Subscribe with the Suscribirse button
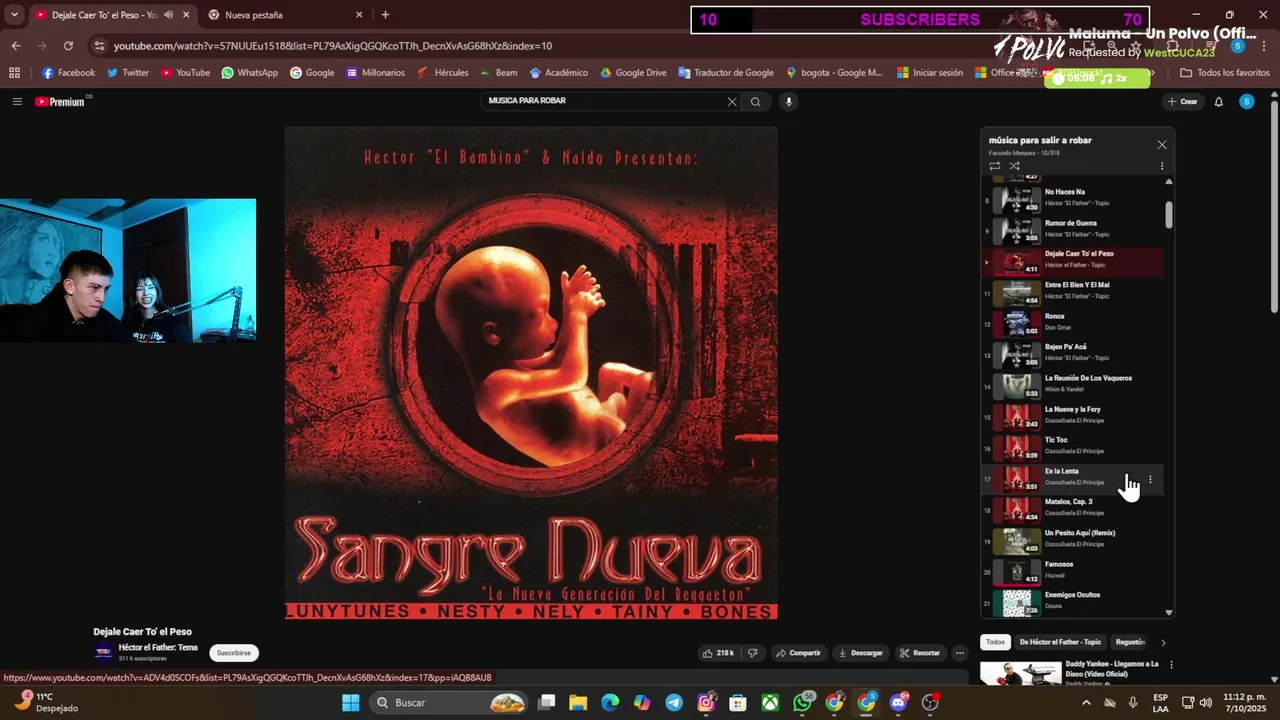Image resolution: width=1280 pixels, height=720 pixels. coord(234,653)
